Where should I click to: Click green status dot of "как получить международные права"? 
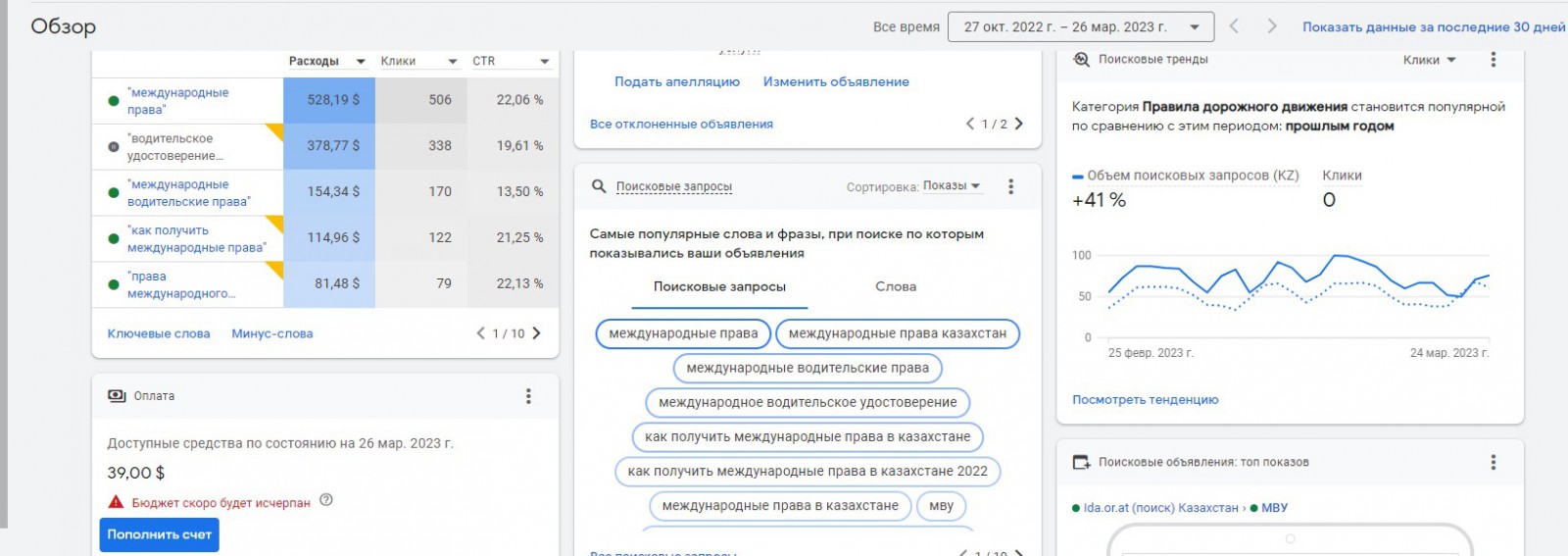pos(114,238)
